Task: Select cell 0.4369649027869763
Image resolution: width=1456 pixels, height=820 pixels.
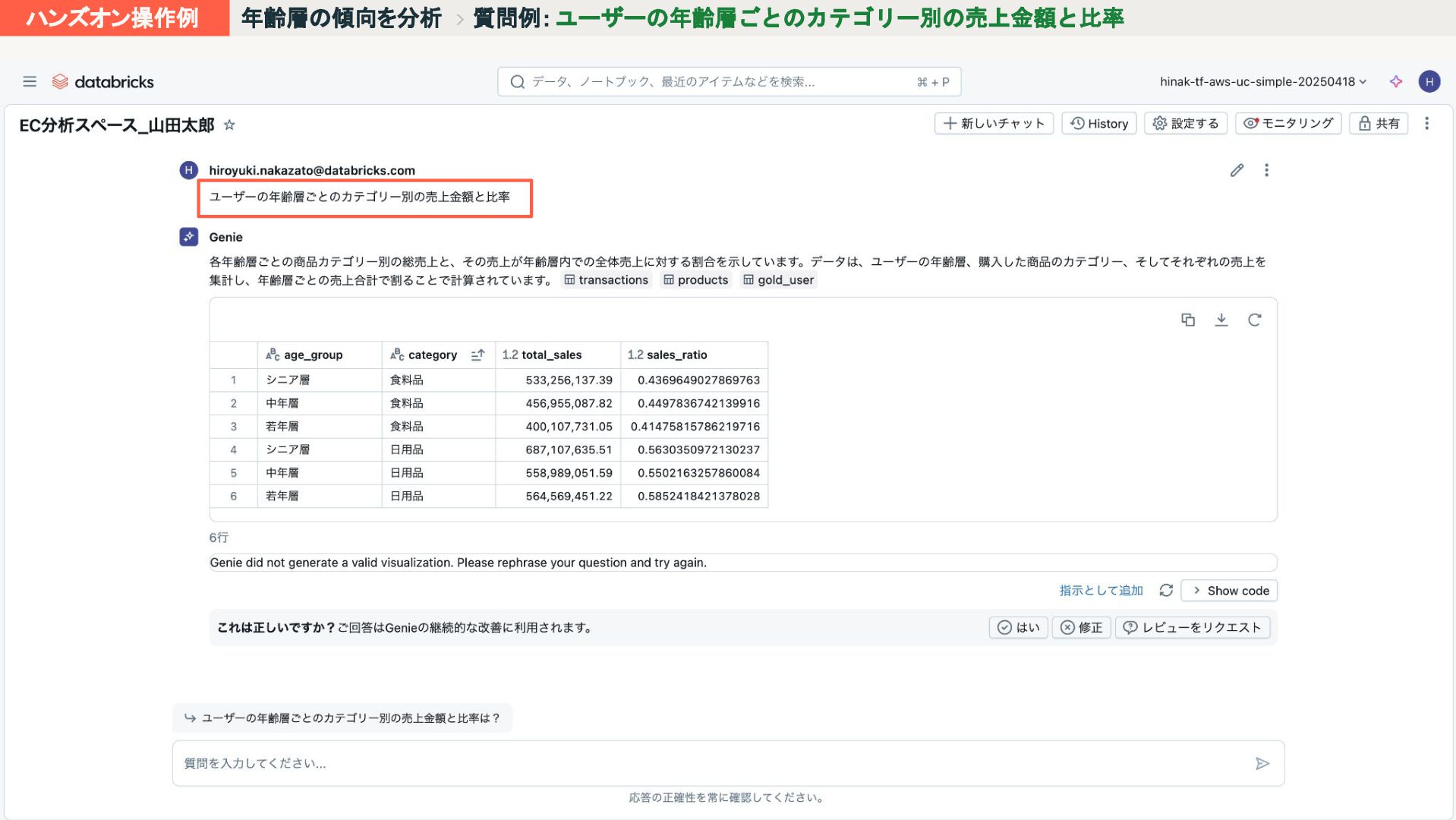Action: click(x=694, y=380)
